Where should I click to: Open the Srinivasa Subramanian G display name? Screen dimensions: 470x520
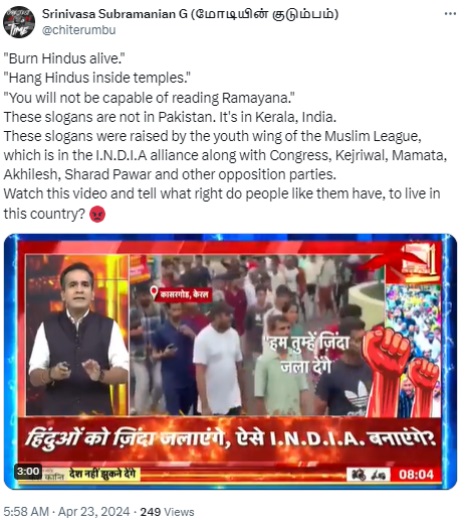point(190,14)
